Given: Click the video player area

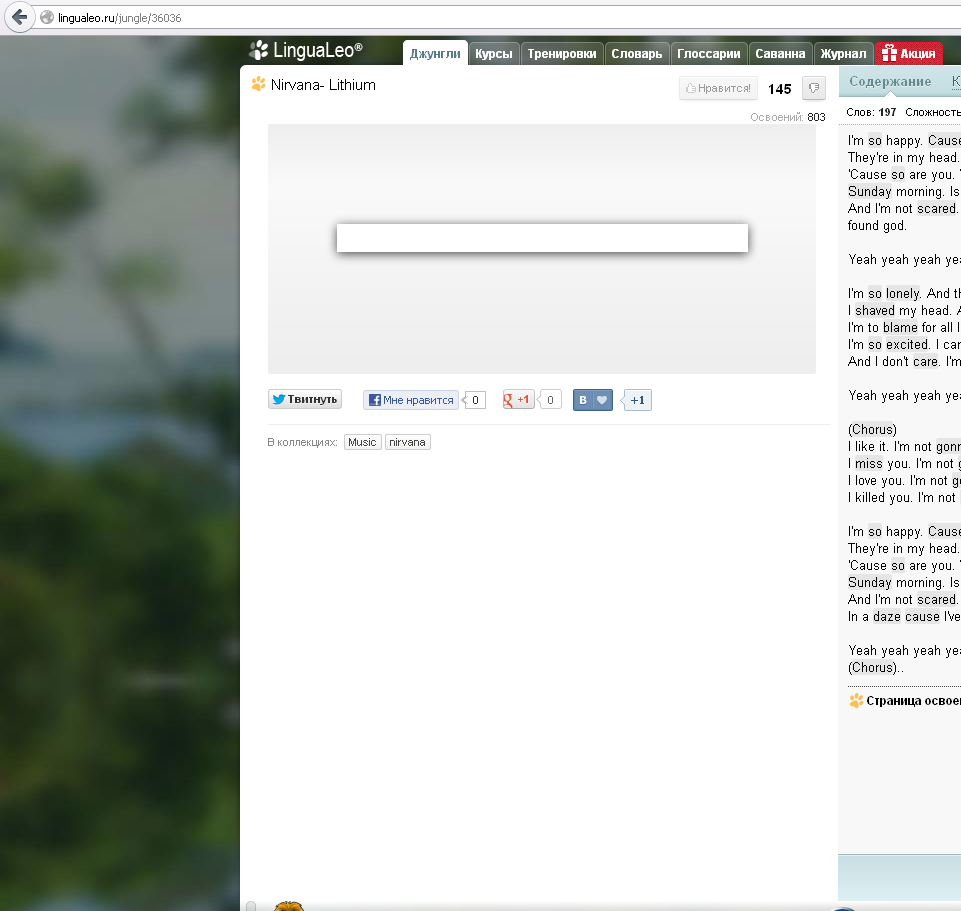Looking at the screenshot, I should point(542,249).
